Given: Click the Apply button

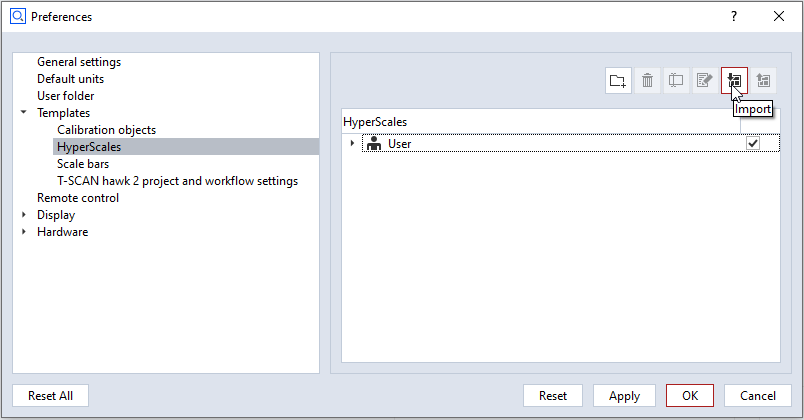Looking at the screenshot, I should coord(624,396).
